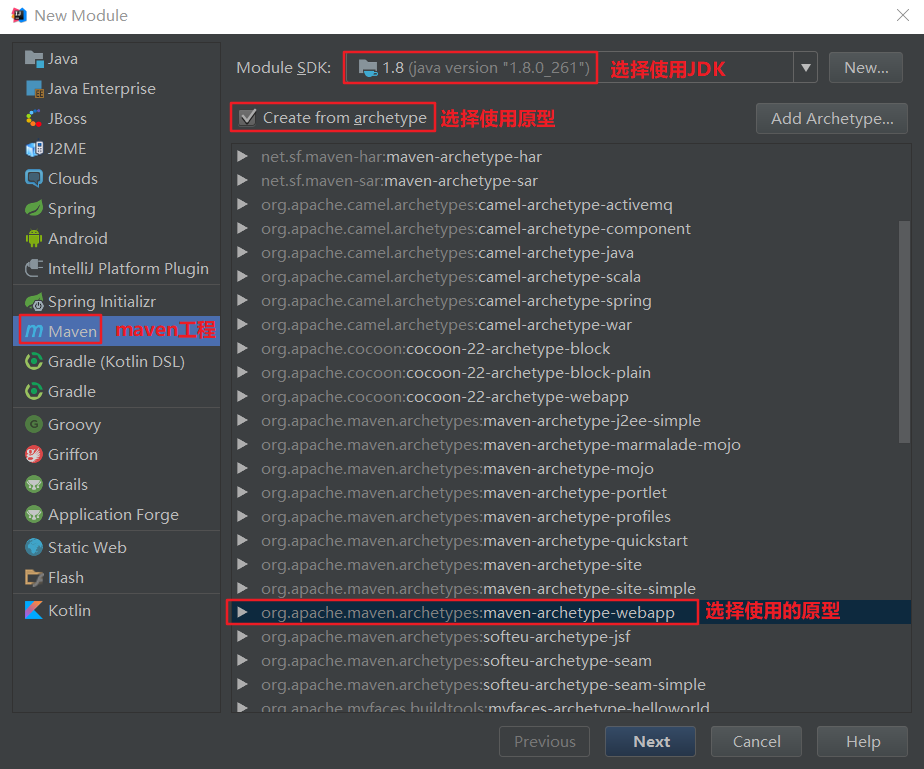Expand maven-archetype-portlet node

click(x=242, y=492)
